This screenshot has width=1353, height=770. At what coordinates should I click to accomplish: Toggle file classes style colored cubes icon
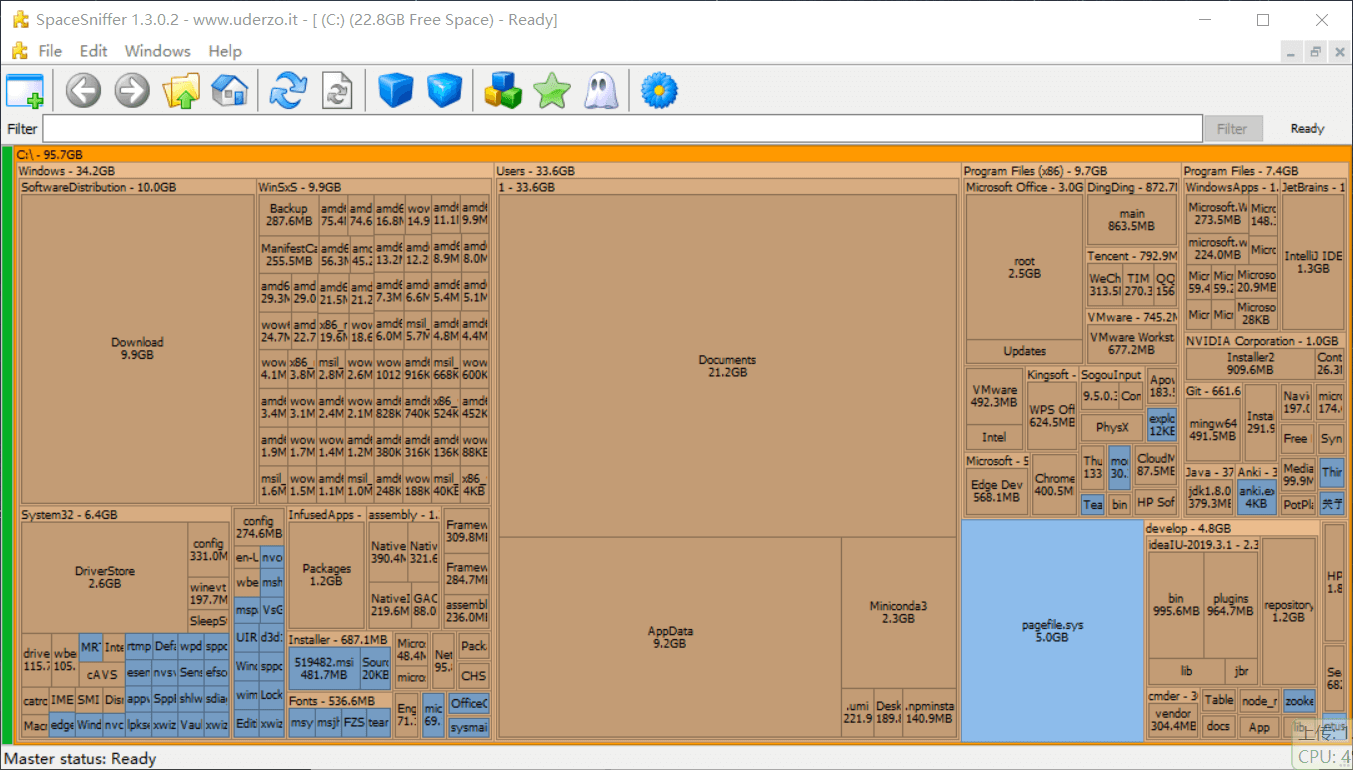[503, 91]
